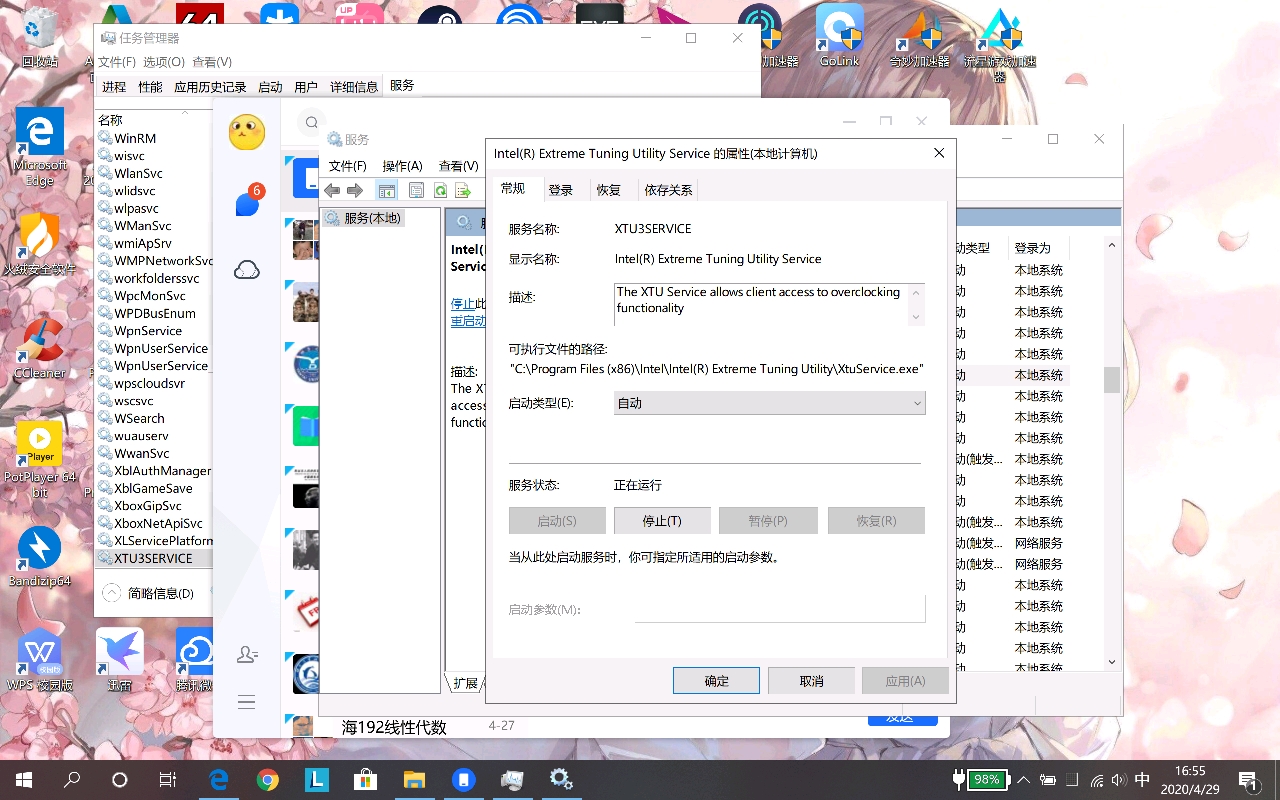Open the hamburger menu in TIM sidebar

(247, 702)
